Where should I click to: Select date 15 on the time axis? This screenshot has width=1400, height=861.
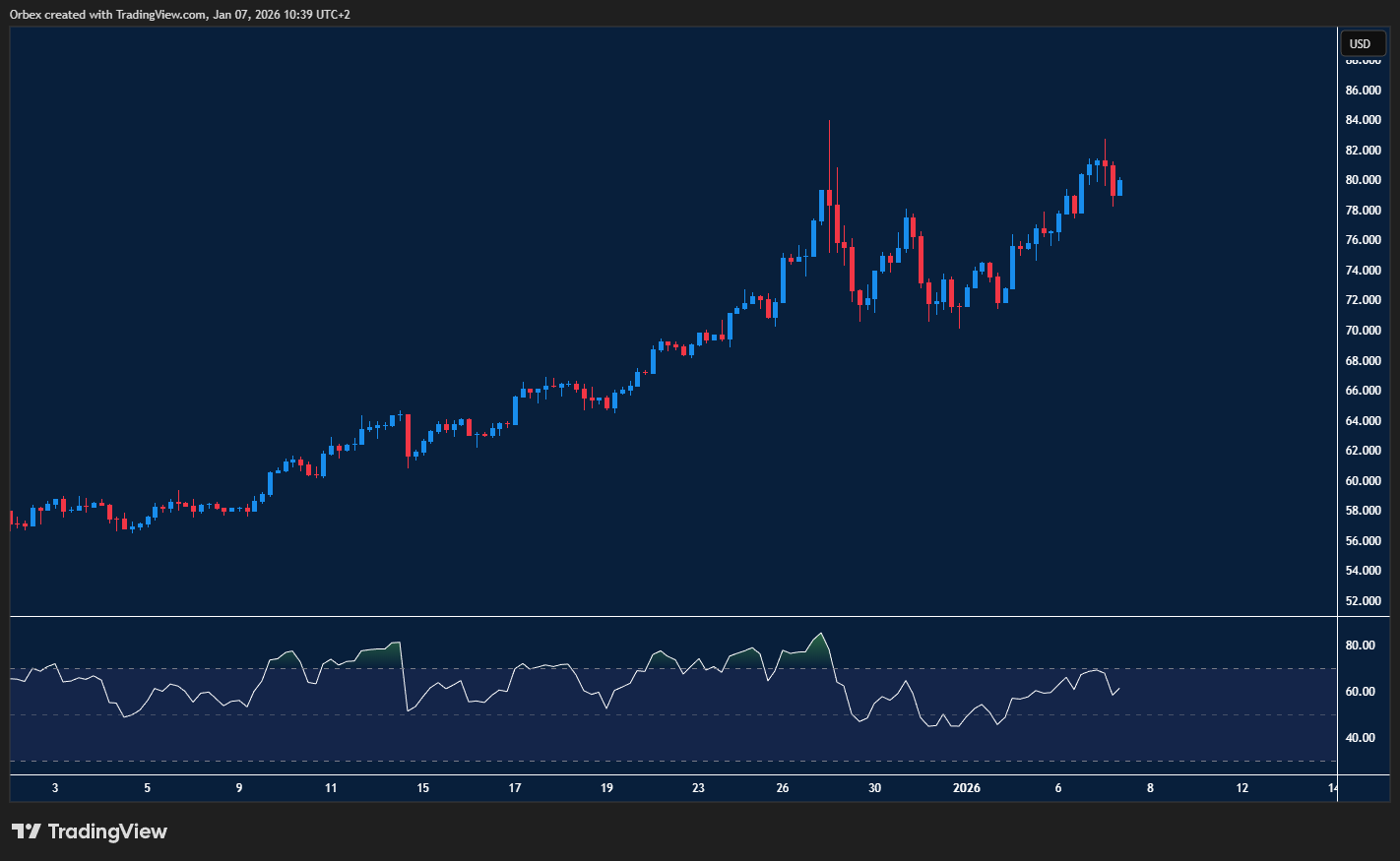[x=422, y=788]
